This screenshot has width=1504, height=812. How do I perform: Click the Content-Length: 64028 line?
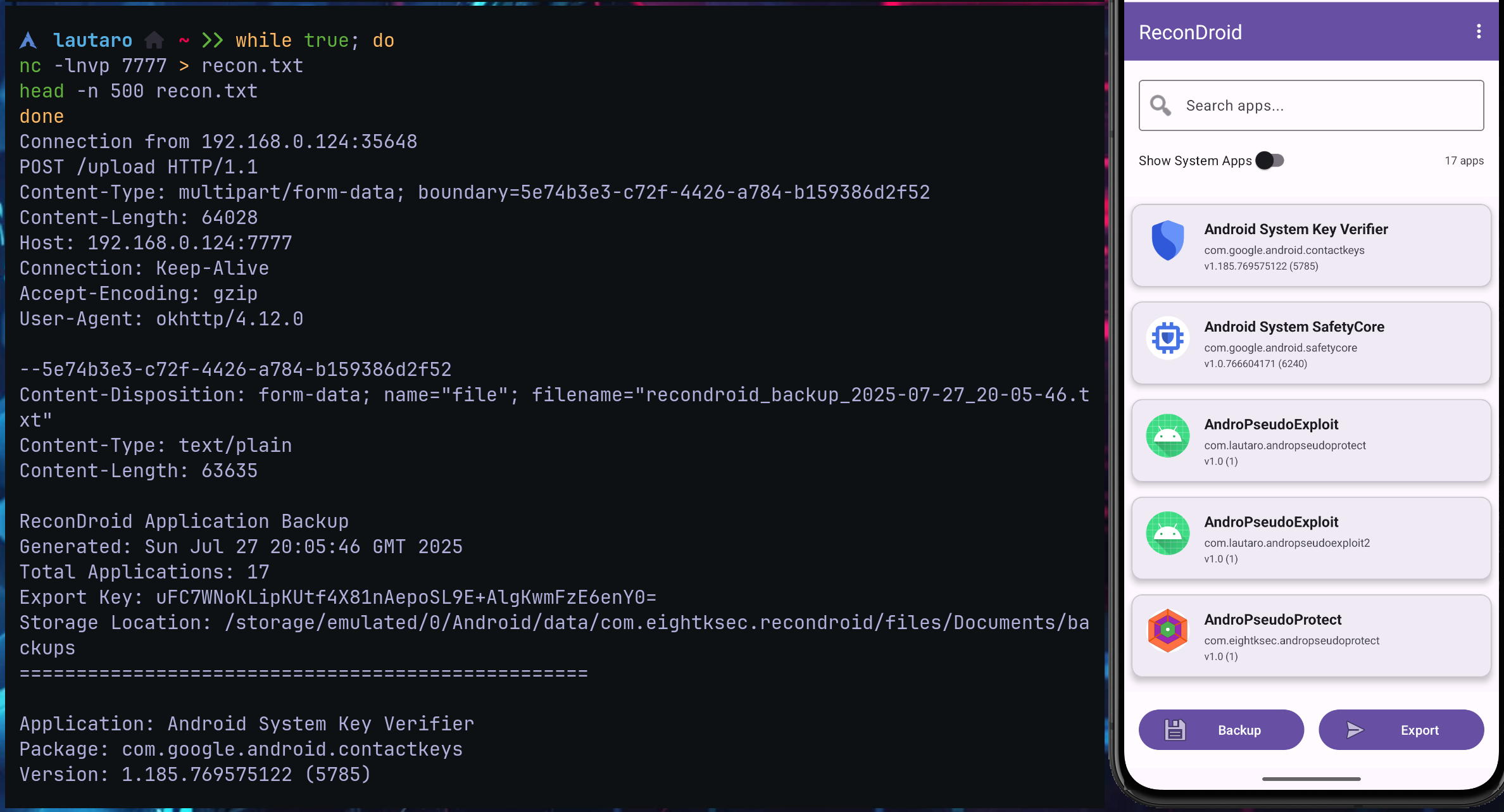pos(139,218)
